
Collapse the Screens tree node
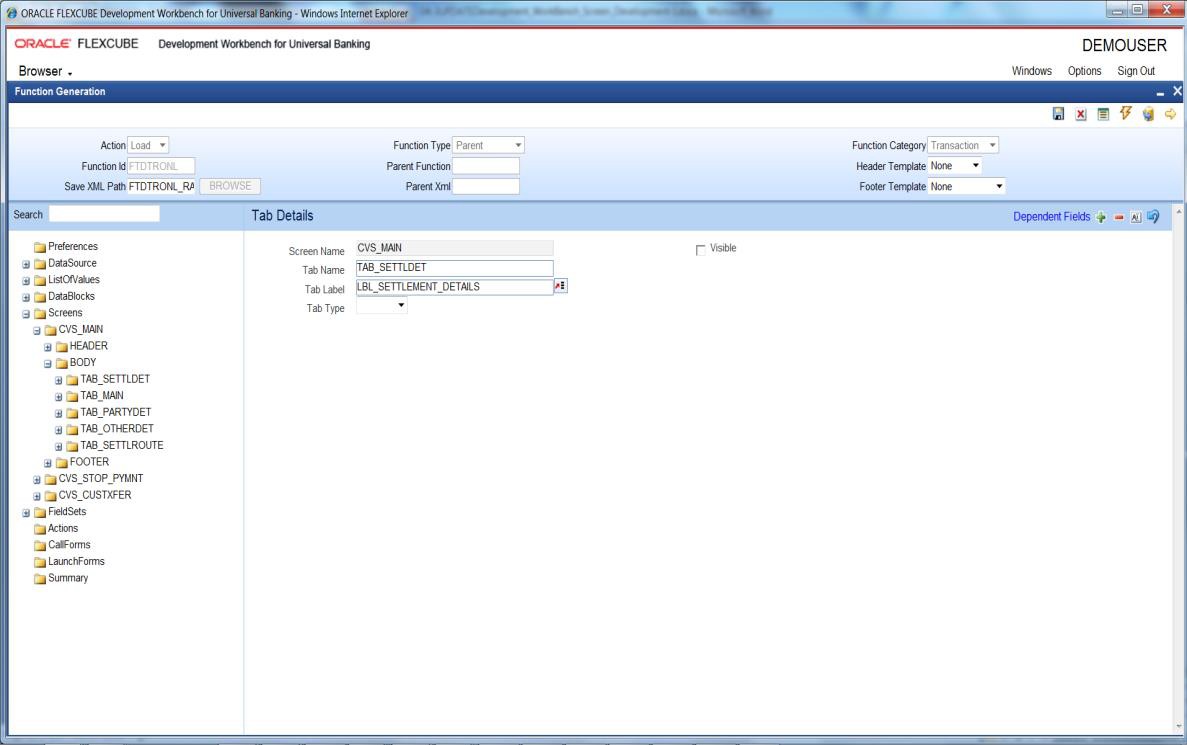[26, 314]
